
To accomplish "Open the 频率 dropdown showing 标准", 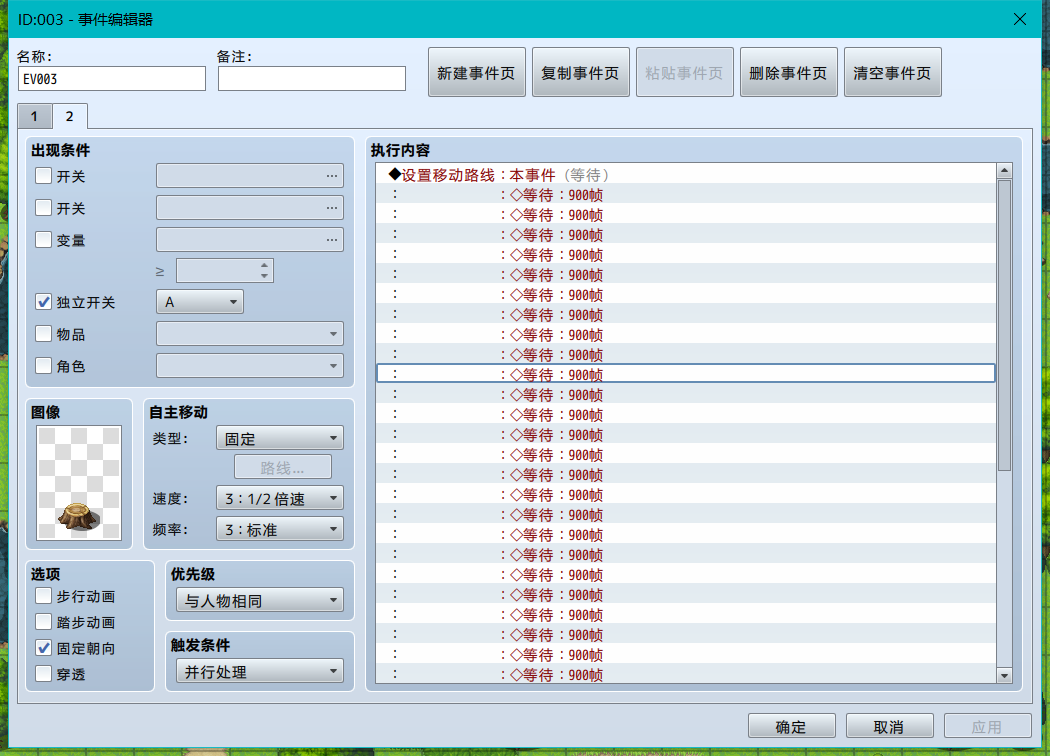I will pyautogui.click(x=280, y=530).
